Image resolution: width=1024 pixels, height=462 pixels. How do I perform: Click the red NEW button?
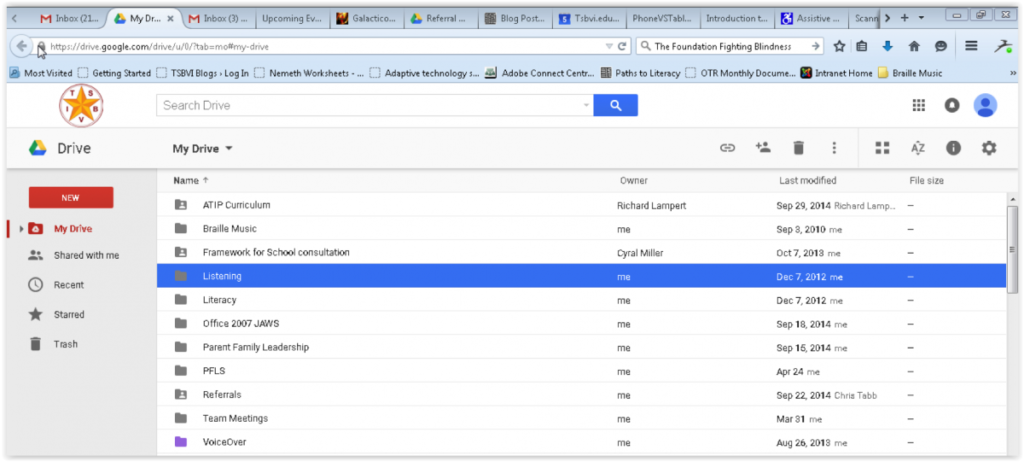click(x=71, y=197)
